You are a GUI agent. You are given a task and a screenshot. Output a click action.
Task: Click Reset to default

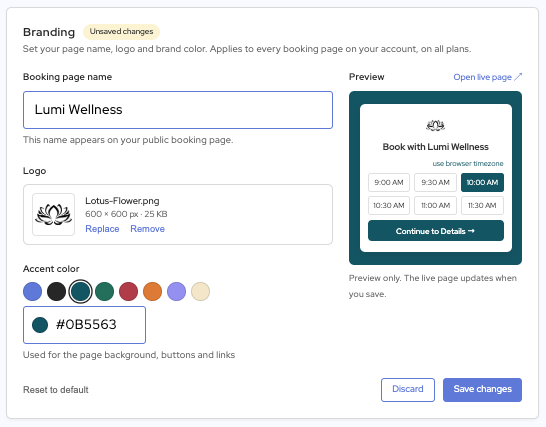(x=56, y=390)
